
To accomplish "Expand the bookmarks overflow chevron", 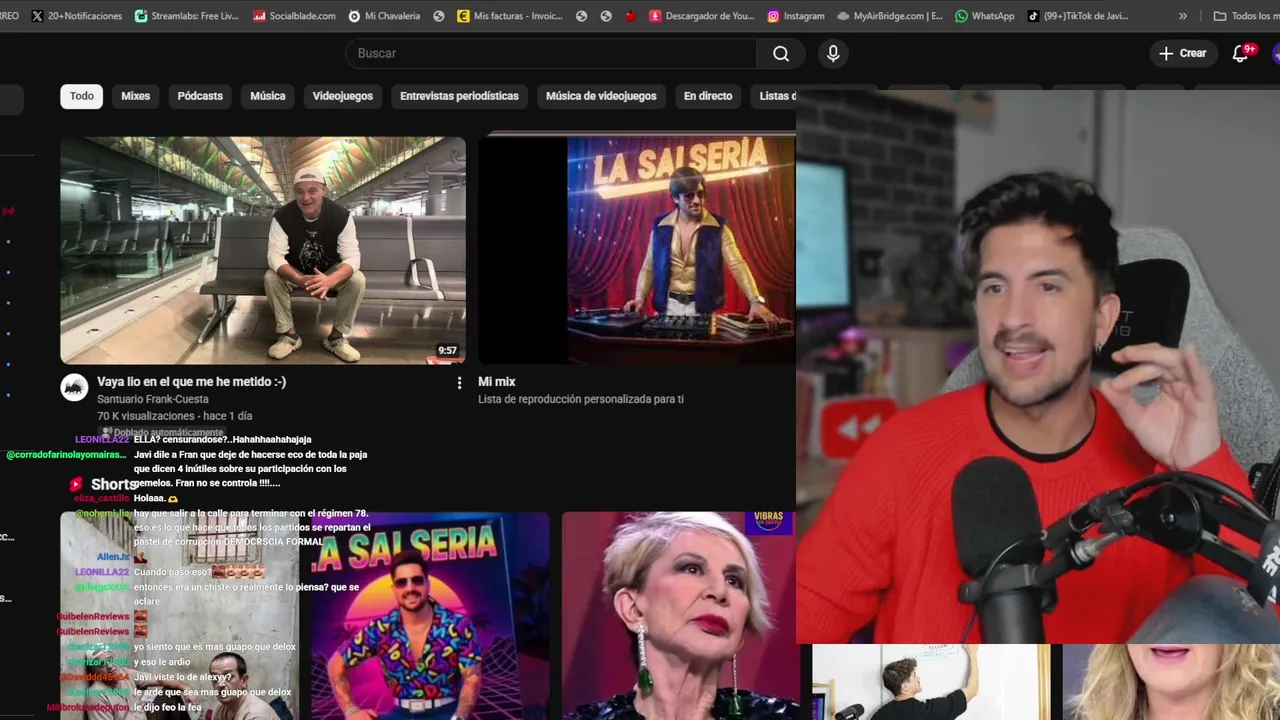I will tap(1183, 16).
